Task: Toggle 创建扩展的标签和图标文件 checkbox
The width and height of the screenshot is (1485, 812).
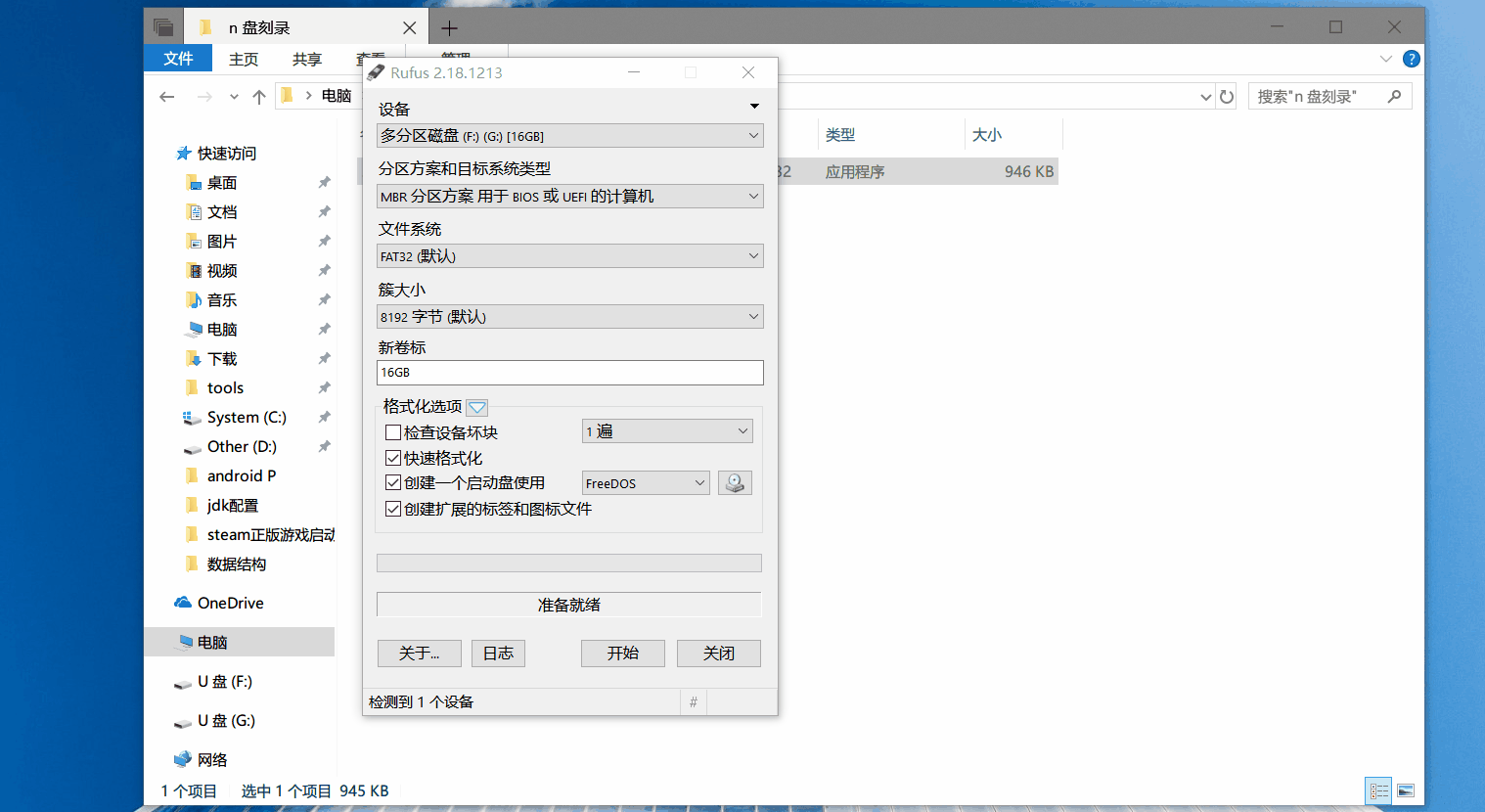Action: tap(393, 509)
